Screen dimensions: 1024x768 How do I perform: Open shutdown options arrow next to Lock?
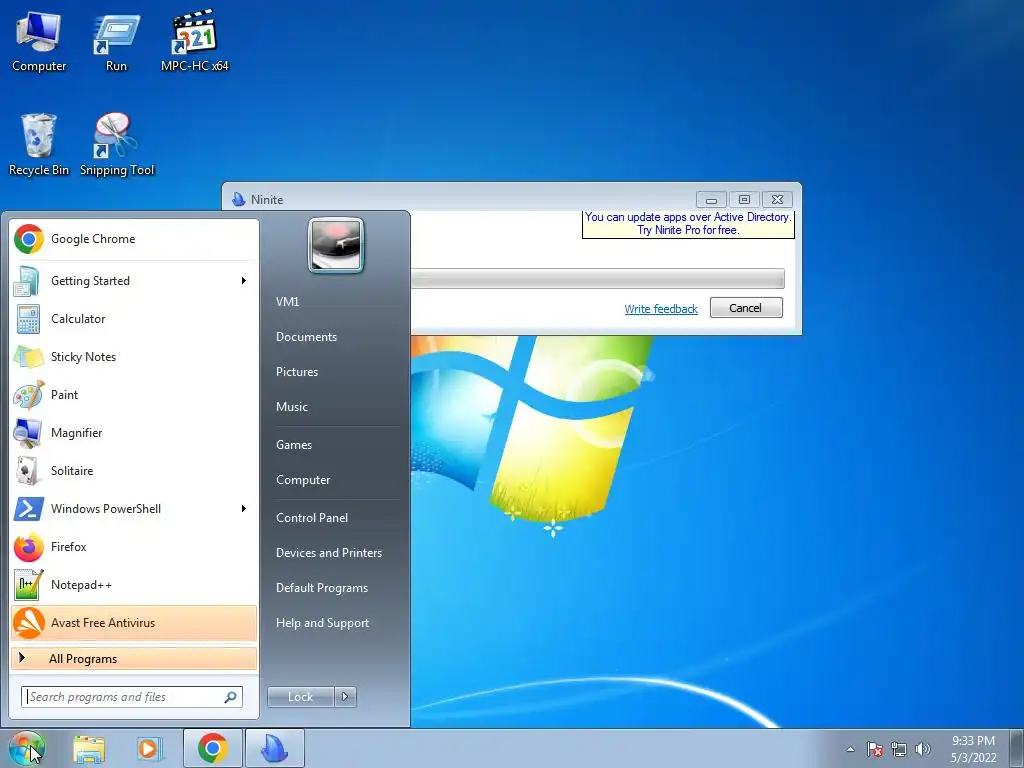[x=345, y=697]
